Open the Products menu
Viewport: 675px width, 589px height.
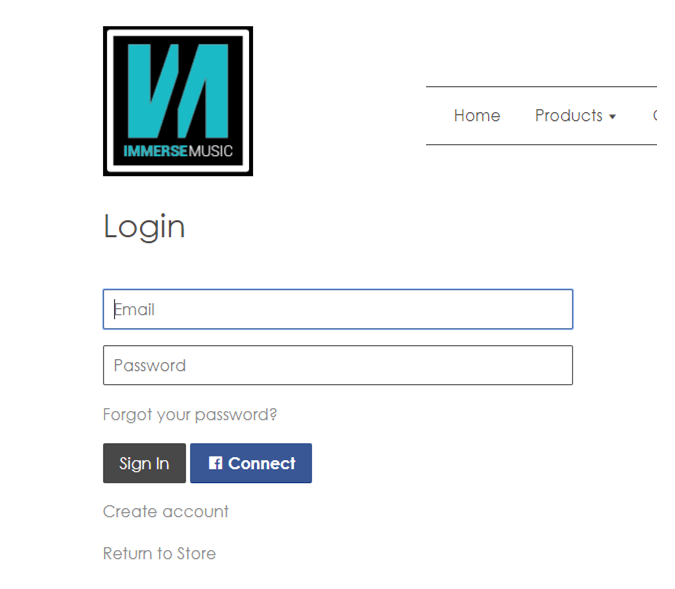[576, 115]
